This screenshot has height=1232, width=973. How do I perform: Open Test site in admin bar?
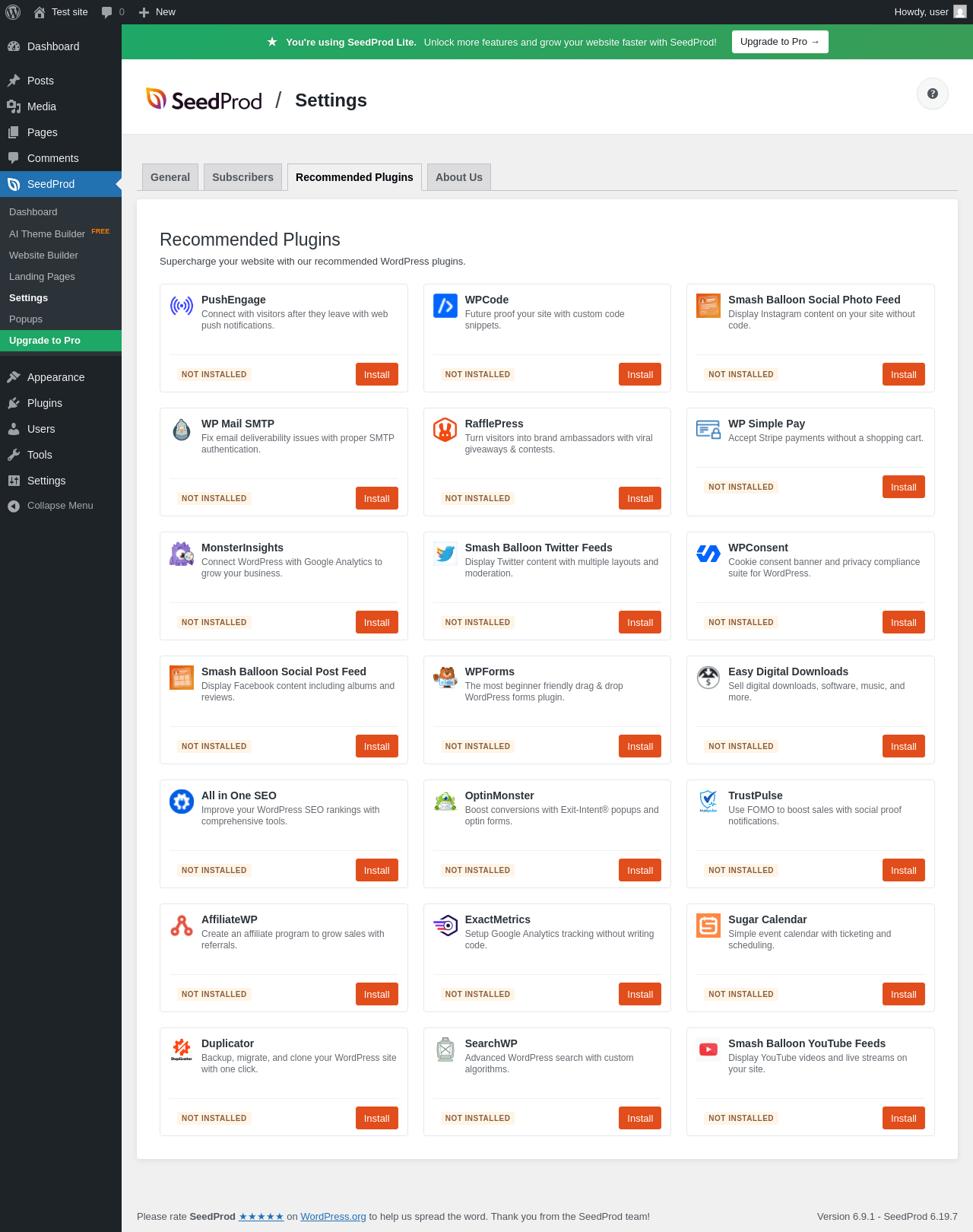coord(61,12)
